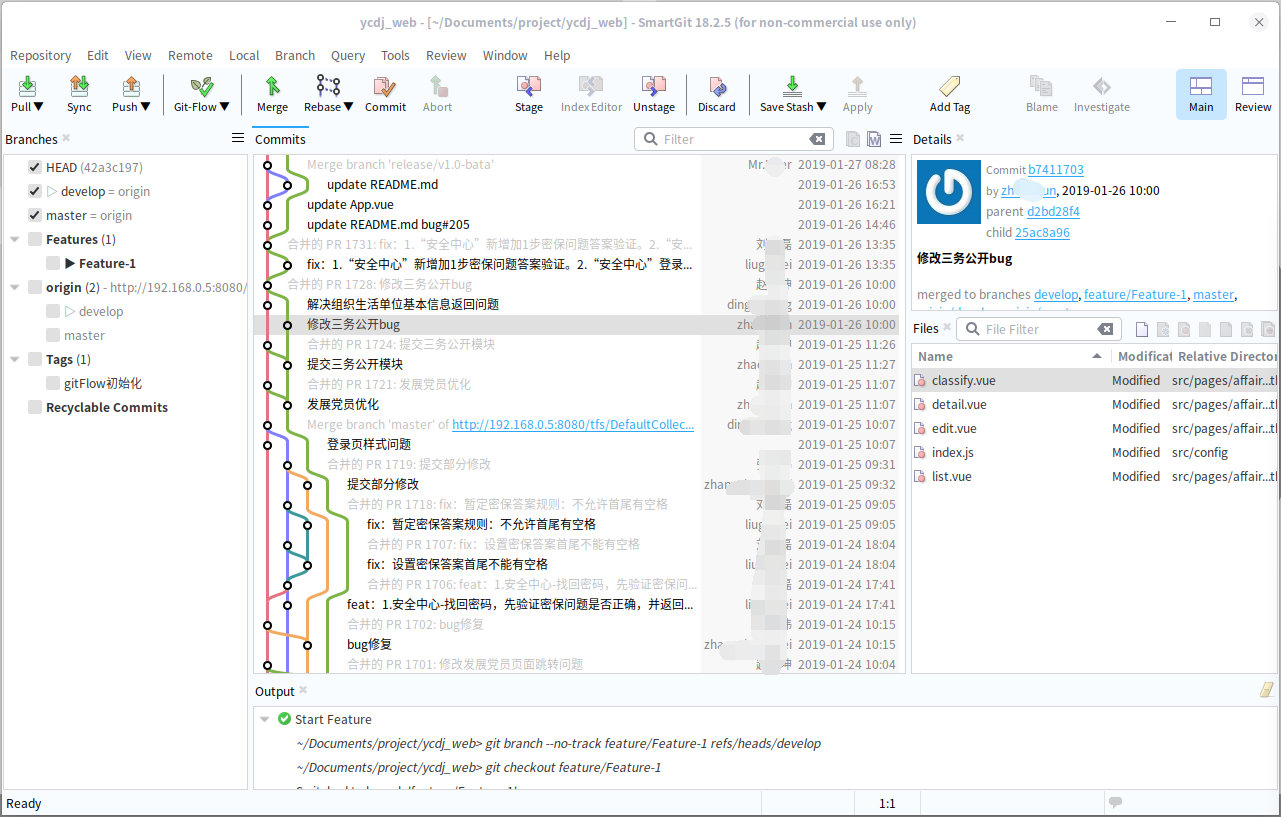Open parent commit link d2bd28f4
Image resolution: width=1281 pixels, height=817 pixels.
pos(1053,211)
